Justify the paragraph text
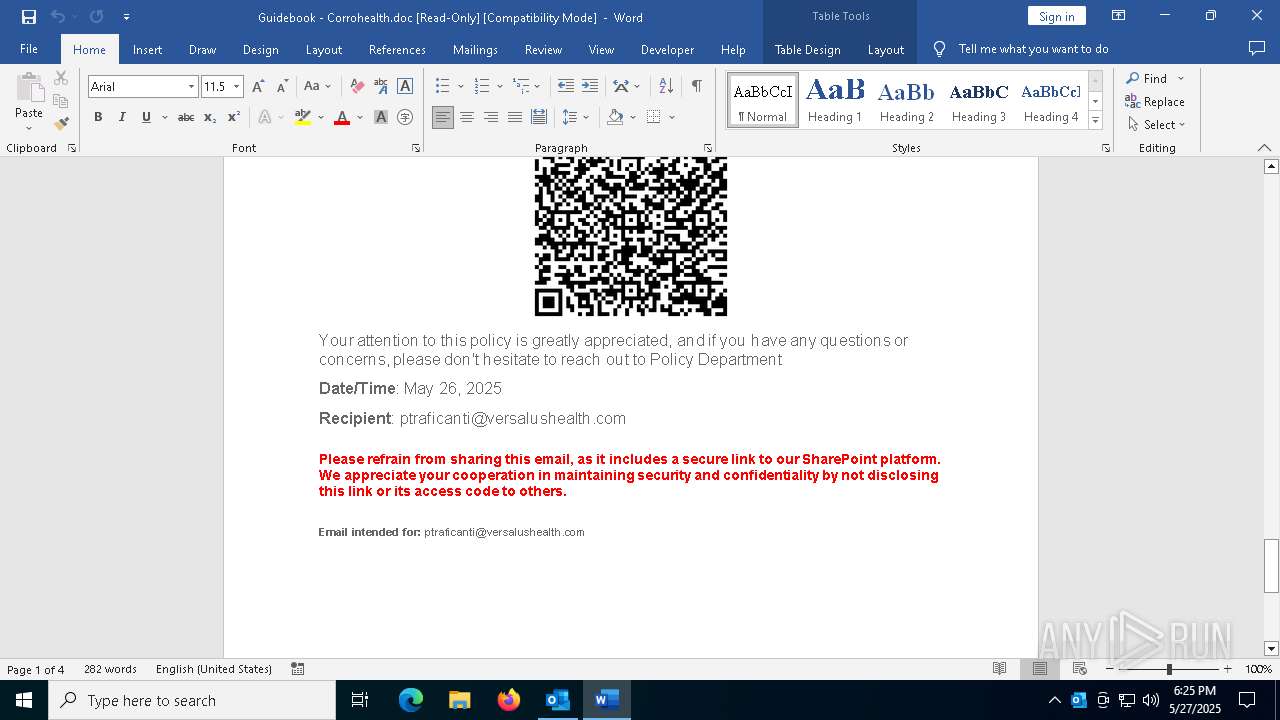1280x720 pixels. tap(515, 117)
